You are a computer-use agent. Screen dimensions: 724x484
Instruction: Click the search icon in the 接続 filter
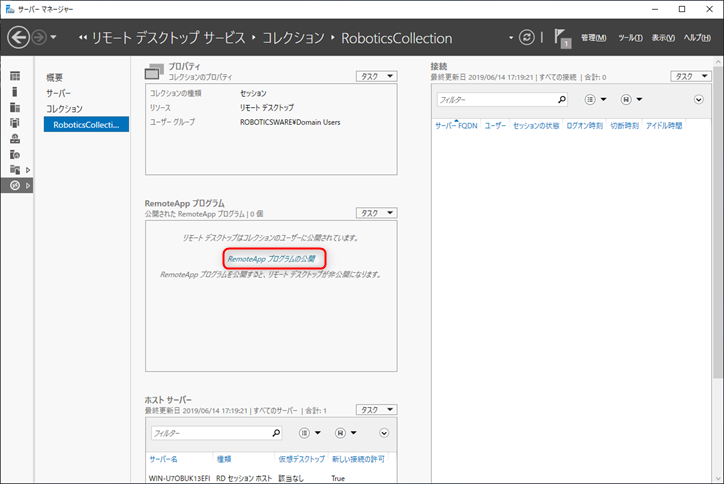pyautogui.click(x=561, y=100)
